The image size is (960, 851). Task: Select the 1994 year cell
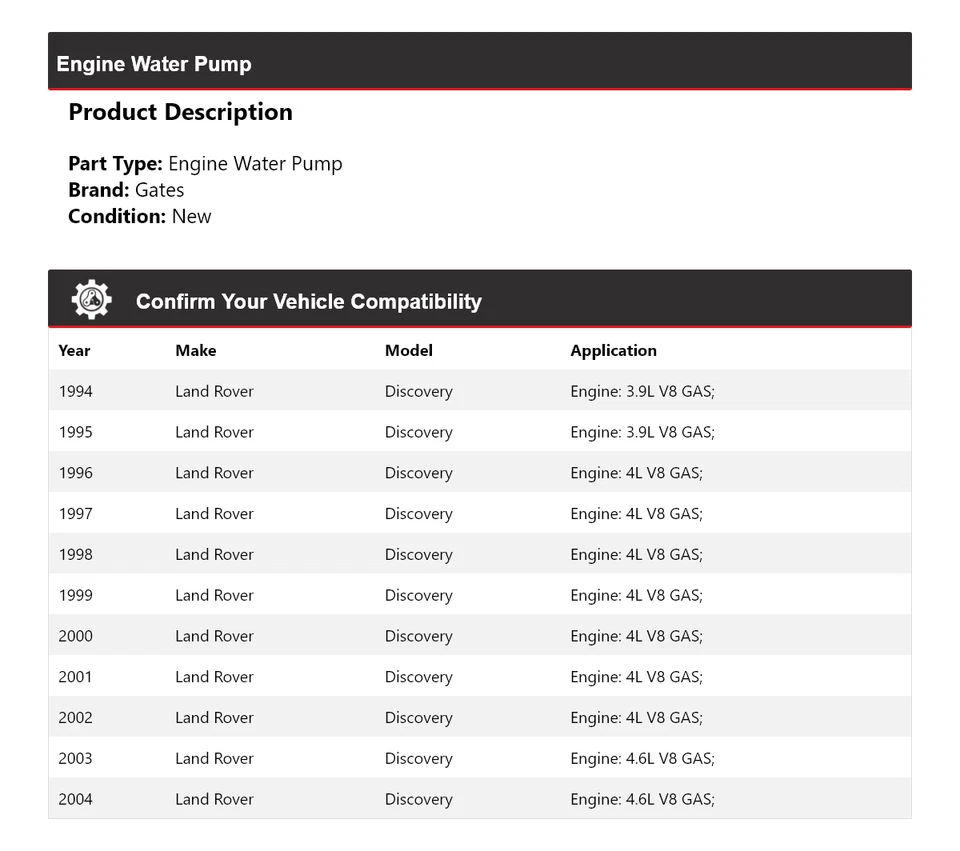pyautogui.click(x=75, y=392)
